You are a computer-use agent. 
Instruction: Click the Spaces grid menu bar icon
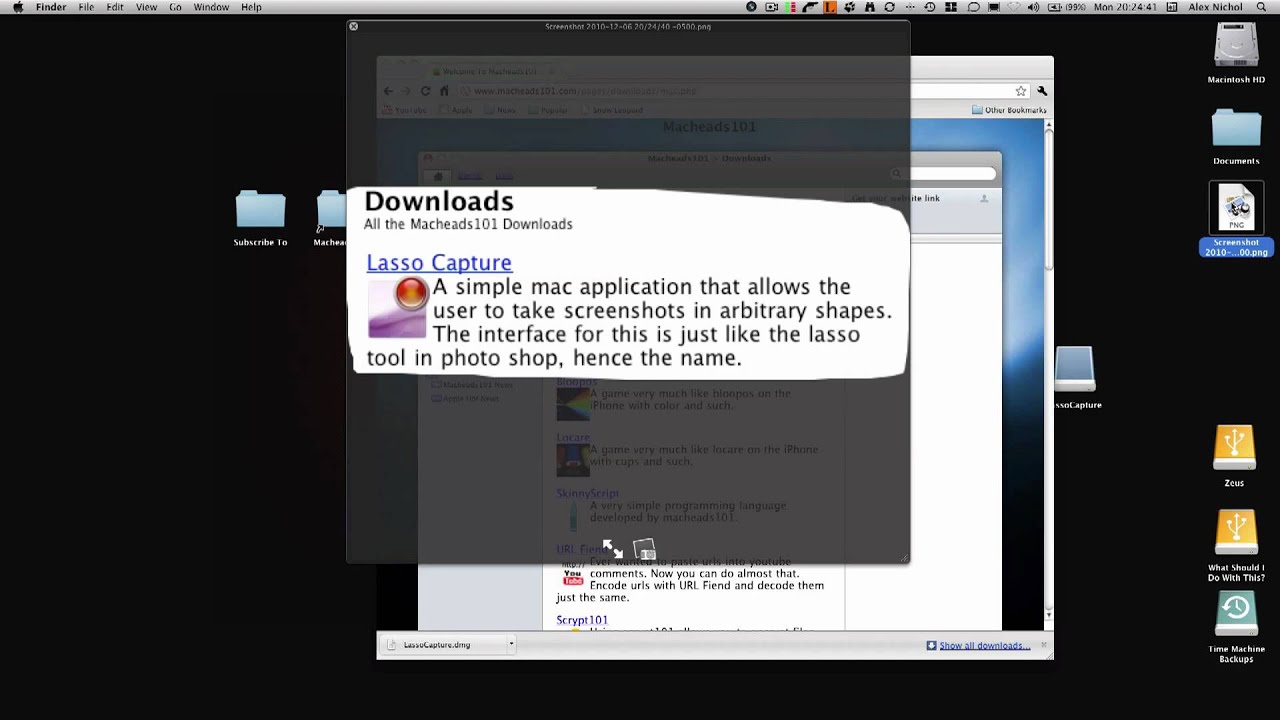[x=950, y=7]
